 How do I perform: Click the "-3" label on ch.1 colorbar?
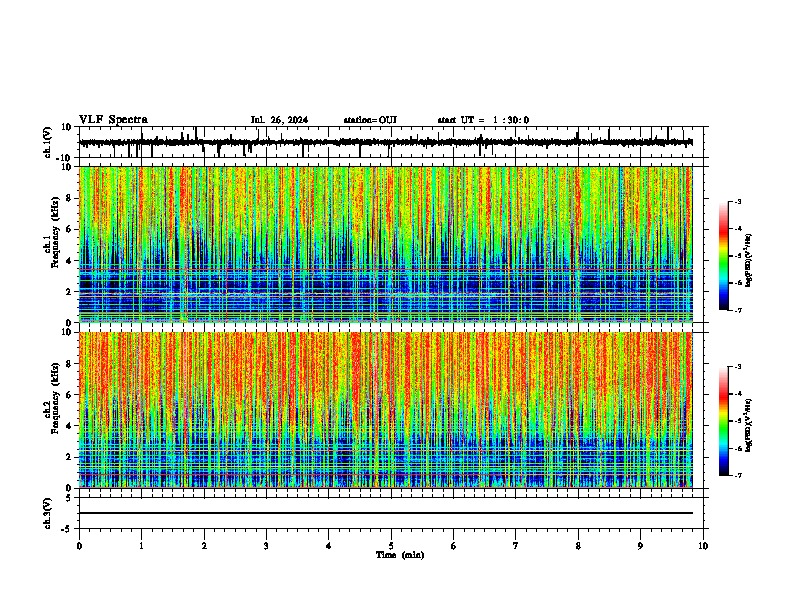(737, 201)
